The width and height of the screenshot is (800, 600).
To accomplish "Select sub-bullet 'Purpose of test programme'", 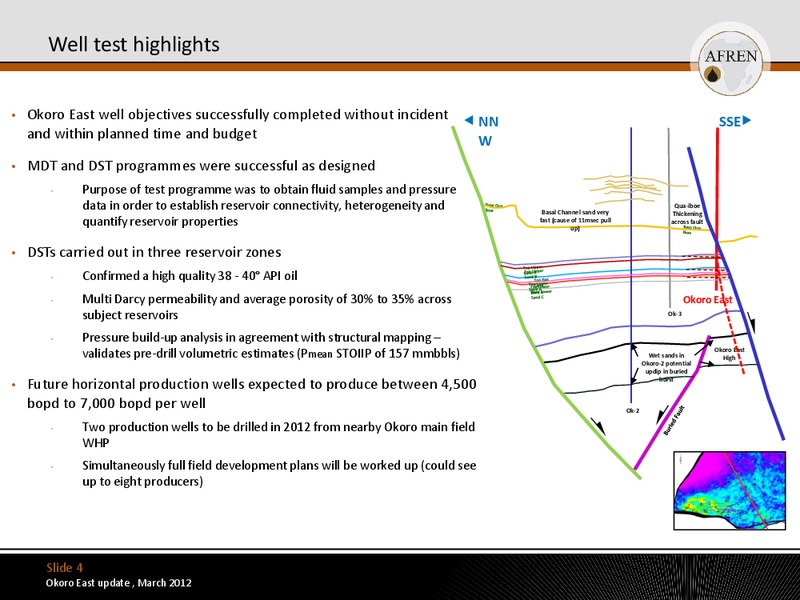I will tap(269, 205).
